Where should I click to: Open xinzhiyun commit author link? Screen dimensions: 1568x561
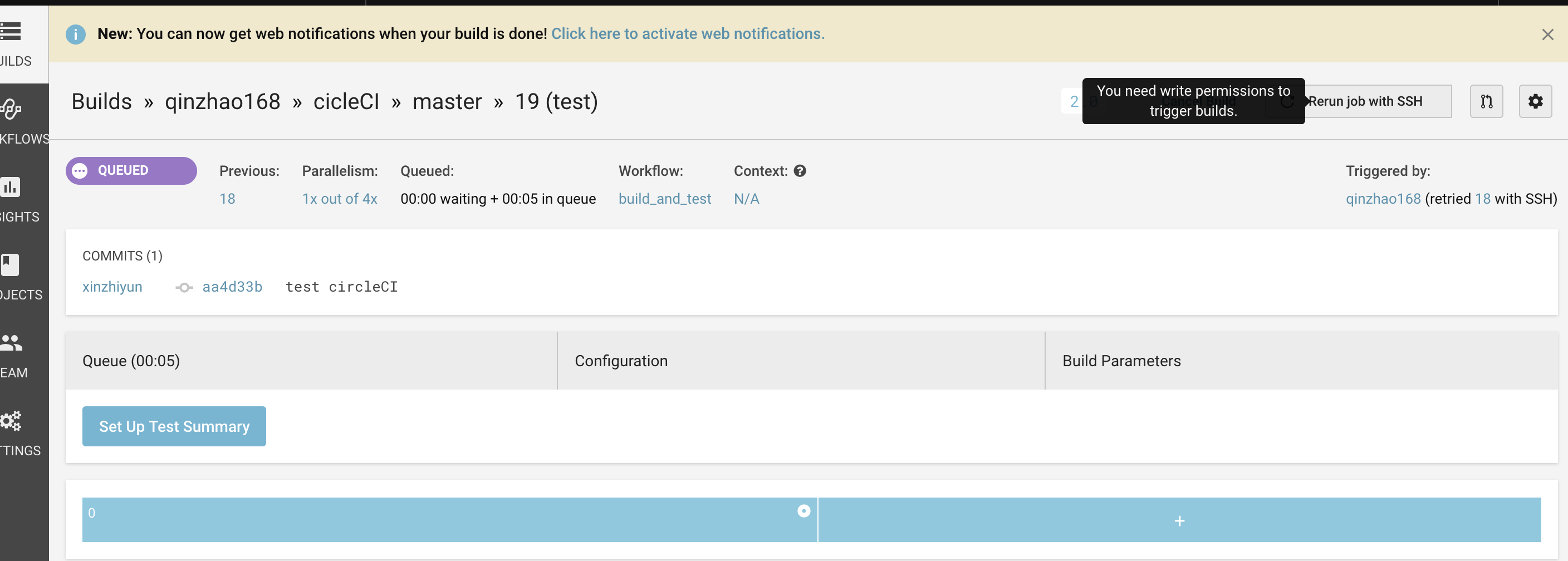tap(112, 287)
